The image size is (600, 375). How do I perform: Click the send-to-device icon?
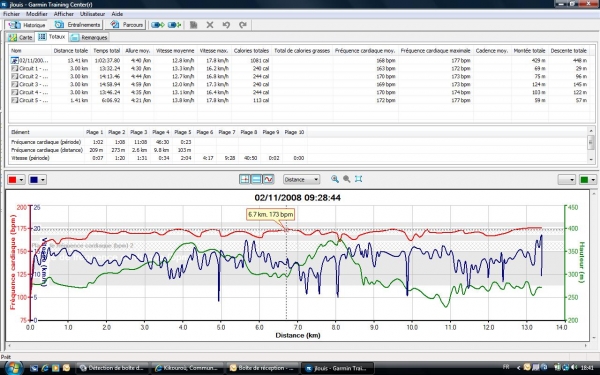coord(158,25)
